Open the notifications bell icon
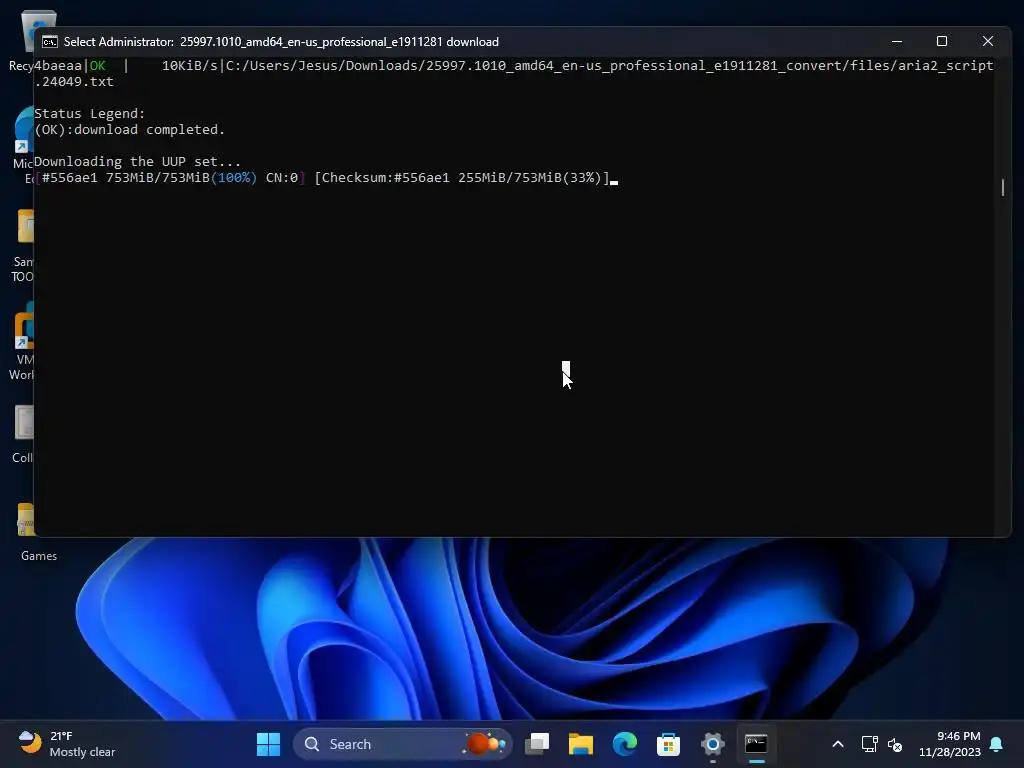This screenshot has height=768, width=1024. 997,744
